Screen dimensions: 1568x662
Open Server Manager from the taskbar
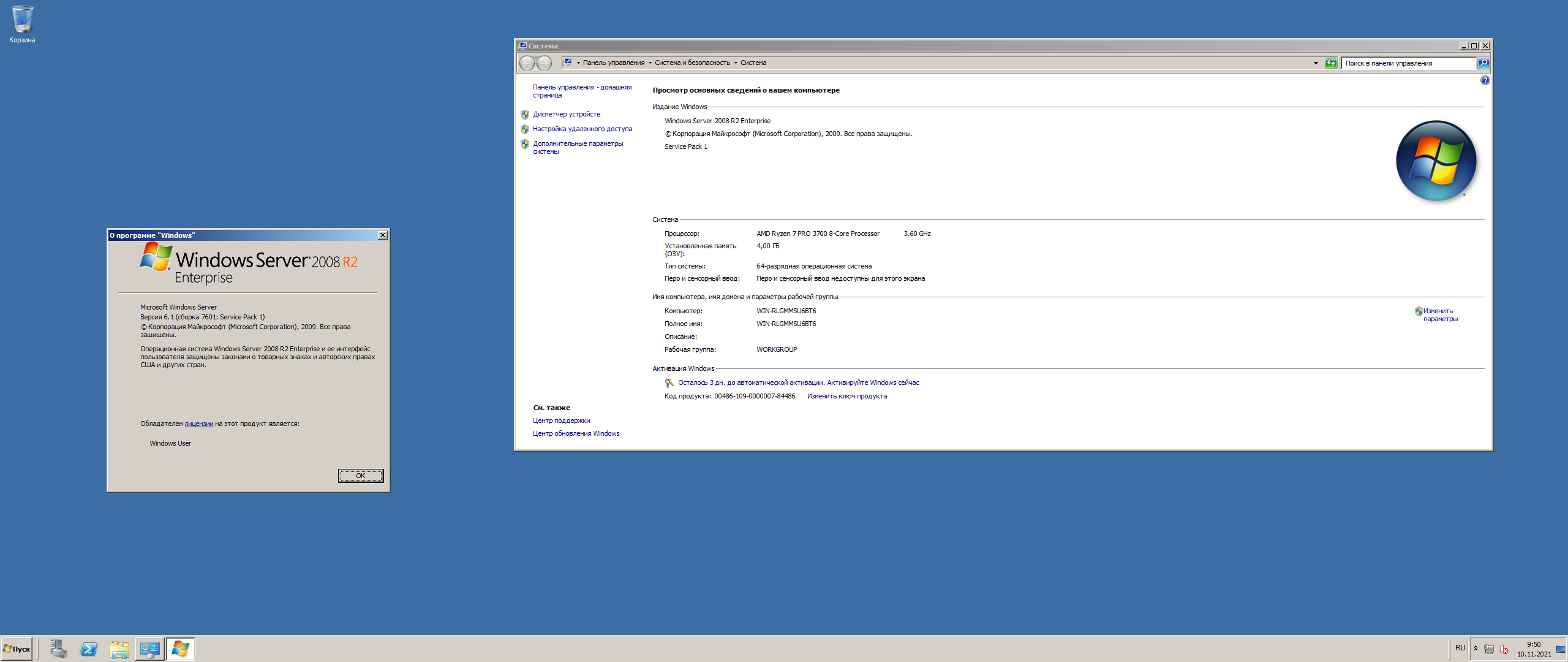(x=59, y=649)
